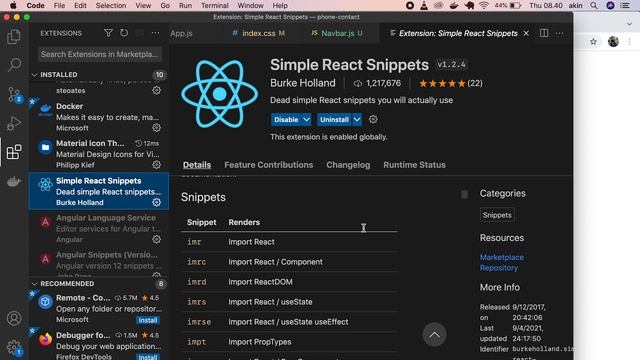This screenshot has height=360, width=640.
Task: Click 'Import React / useState' cell
Action: (x=270, y=302)
